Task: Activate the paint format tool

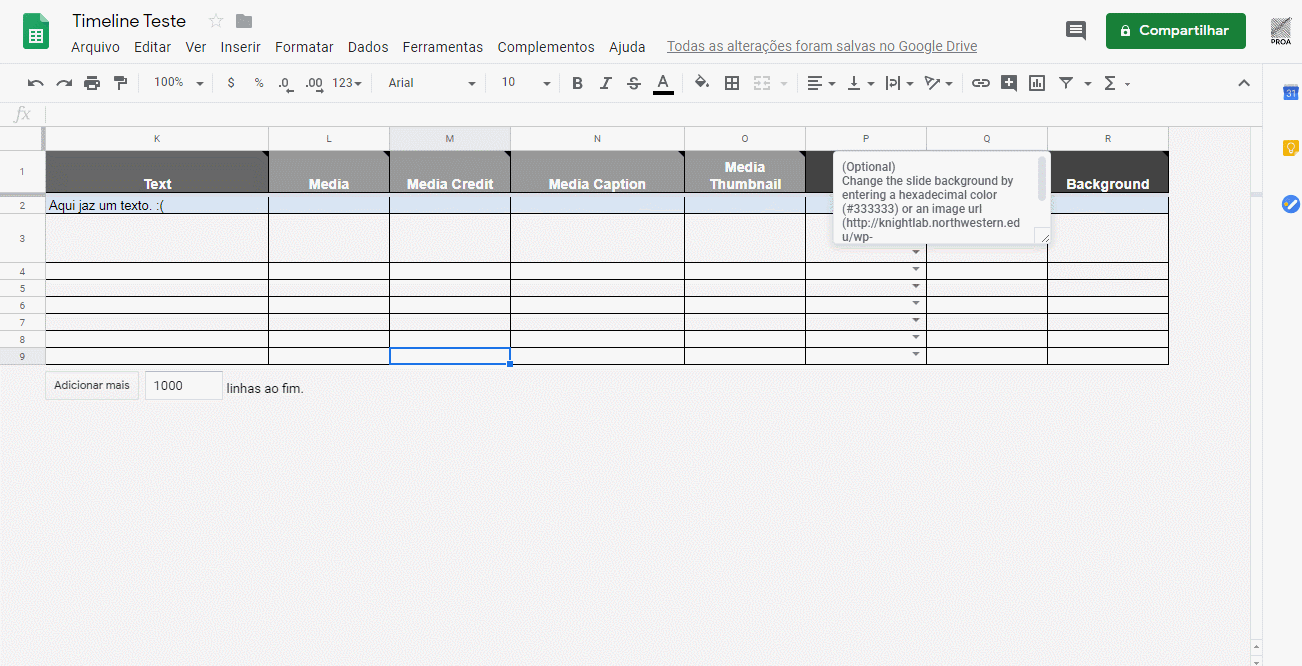Action: [120, 83]
